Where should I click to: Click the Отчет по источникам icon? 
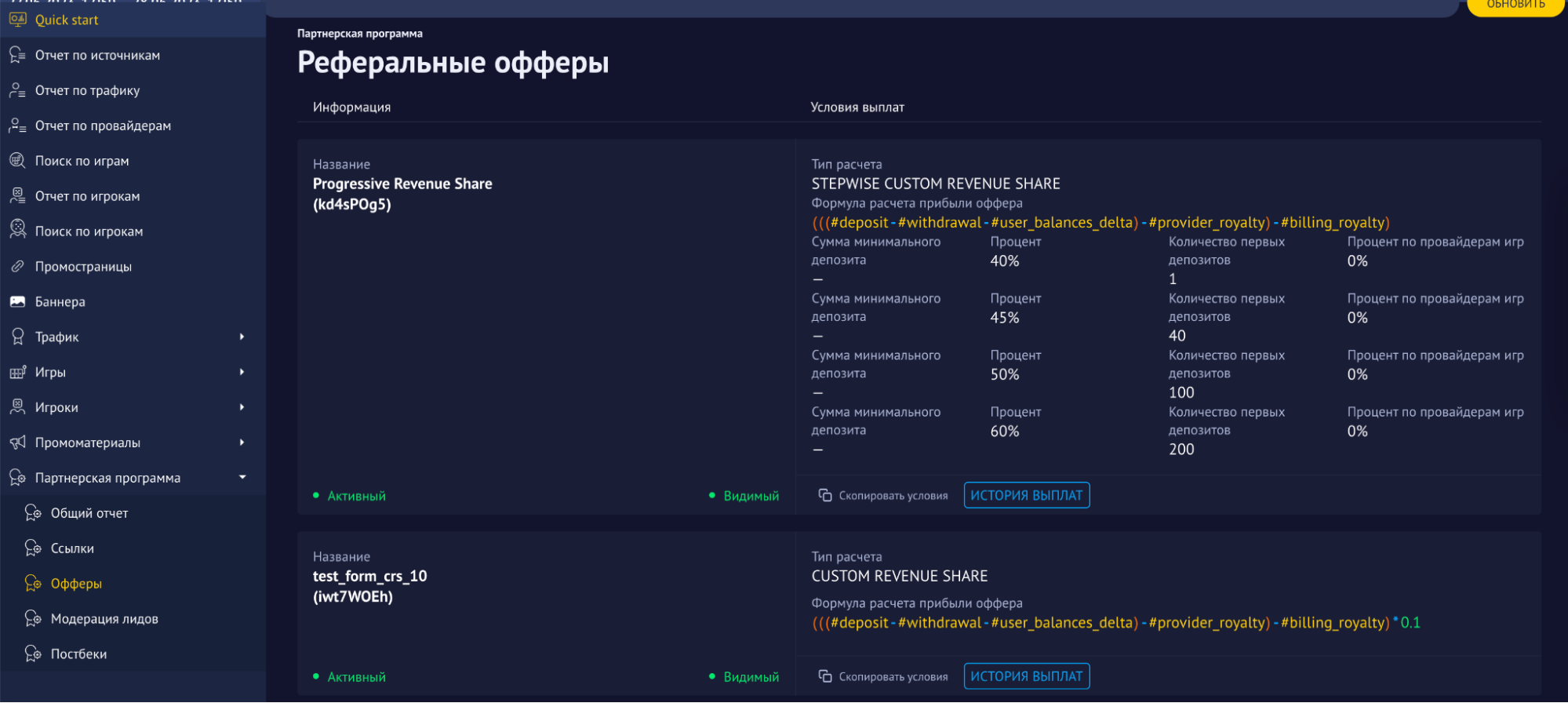tap(17, 55)
